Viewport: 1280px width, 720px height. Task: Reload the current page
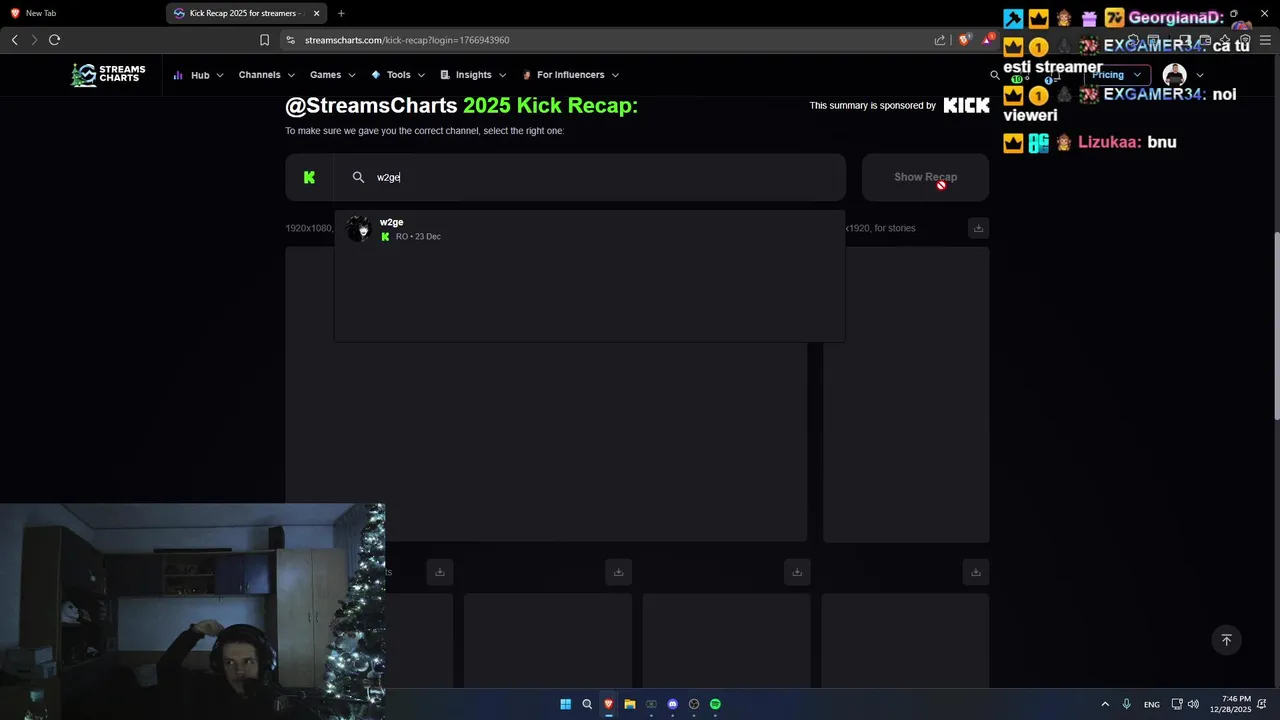coord(55,40)
